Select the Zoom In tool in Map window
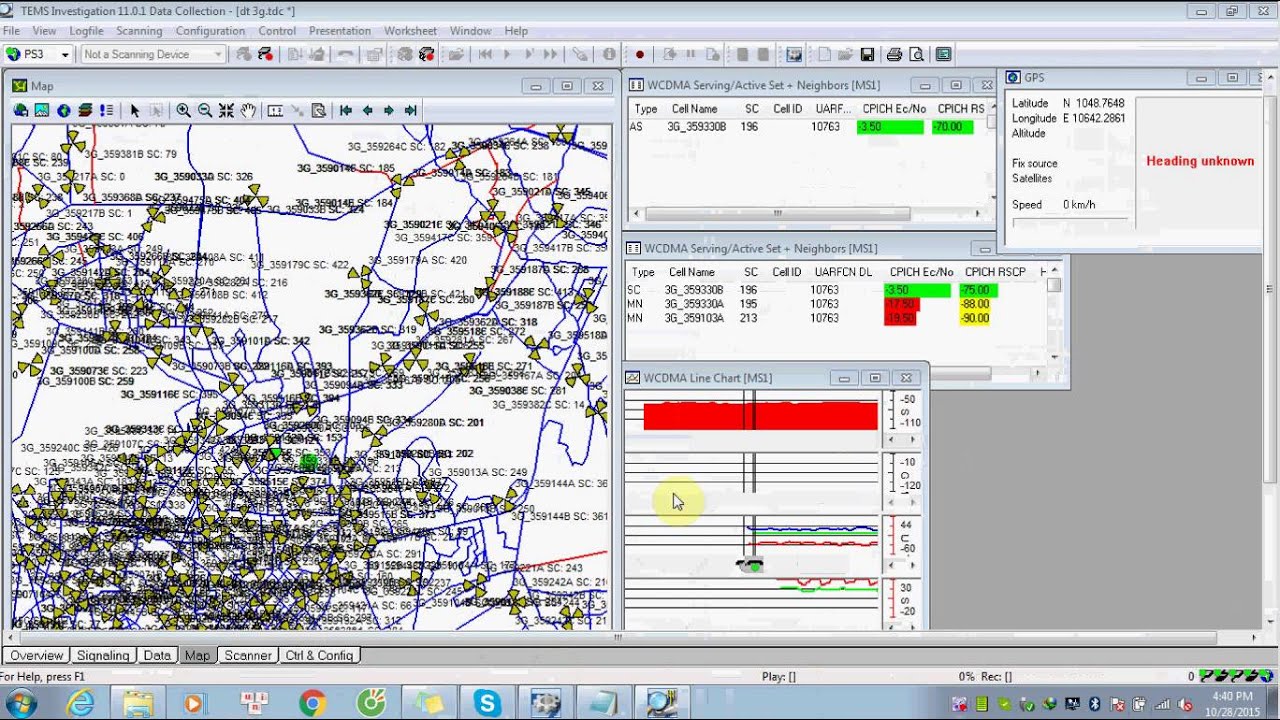1280x720 pixels. point(184,110)
